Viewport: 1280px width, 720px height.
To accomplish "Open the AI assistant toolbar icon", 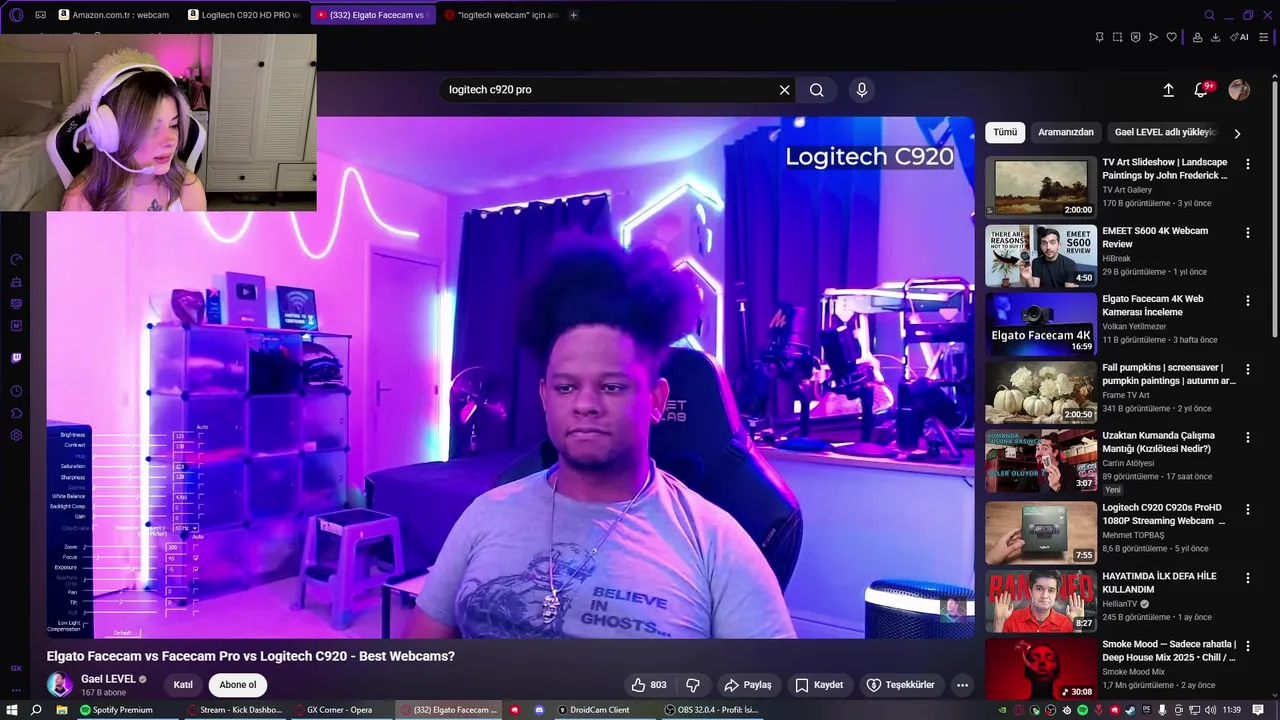I will [x=1240, y=37].
